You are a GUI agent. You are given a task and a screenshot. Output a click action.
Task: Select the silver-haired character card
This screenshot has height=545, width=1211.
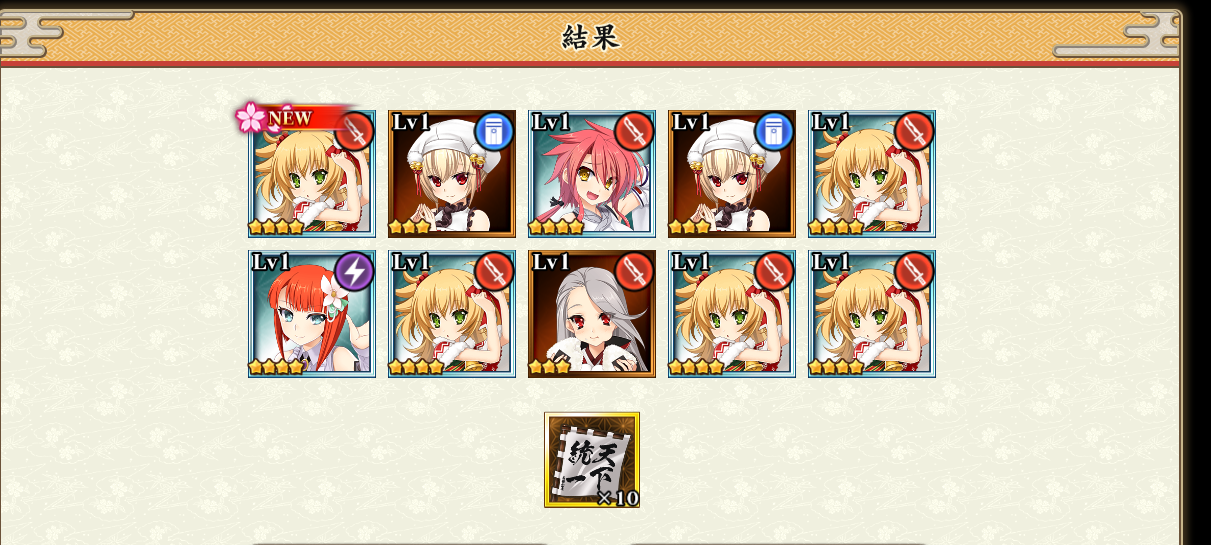tap(592, 314)
